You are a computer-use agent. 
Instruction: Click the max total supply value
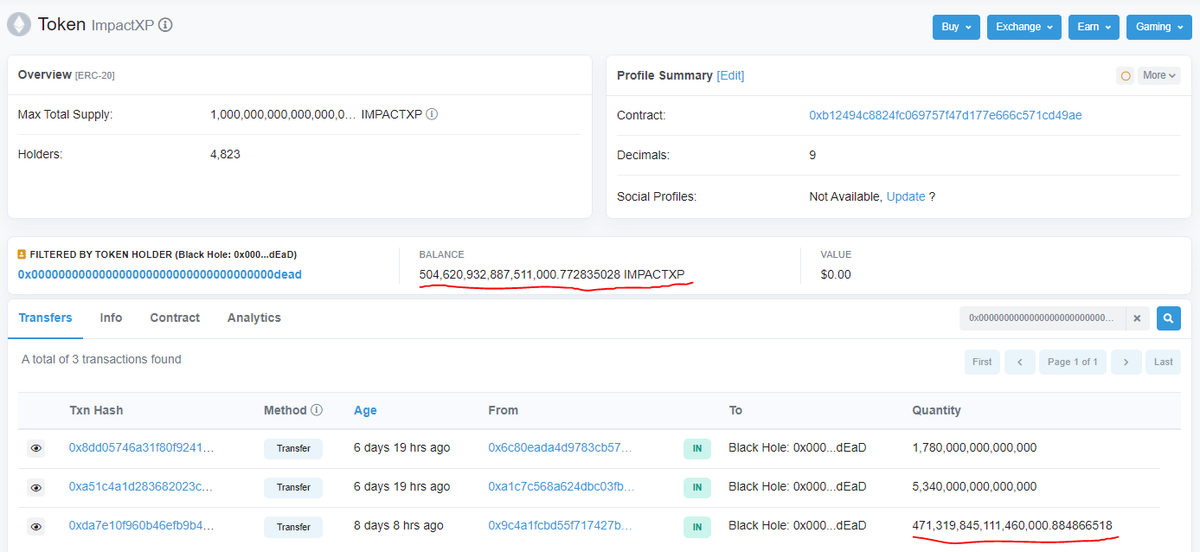[x=283, y=115]
